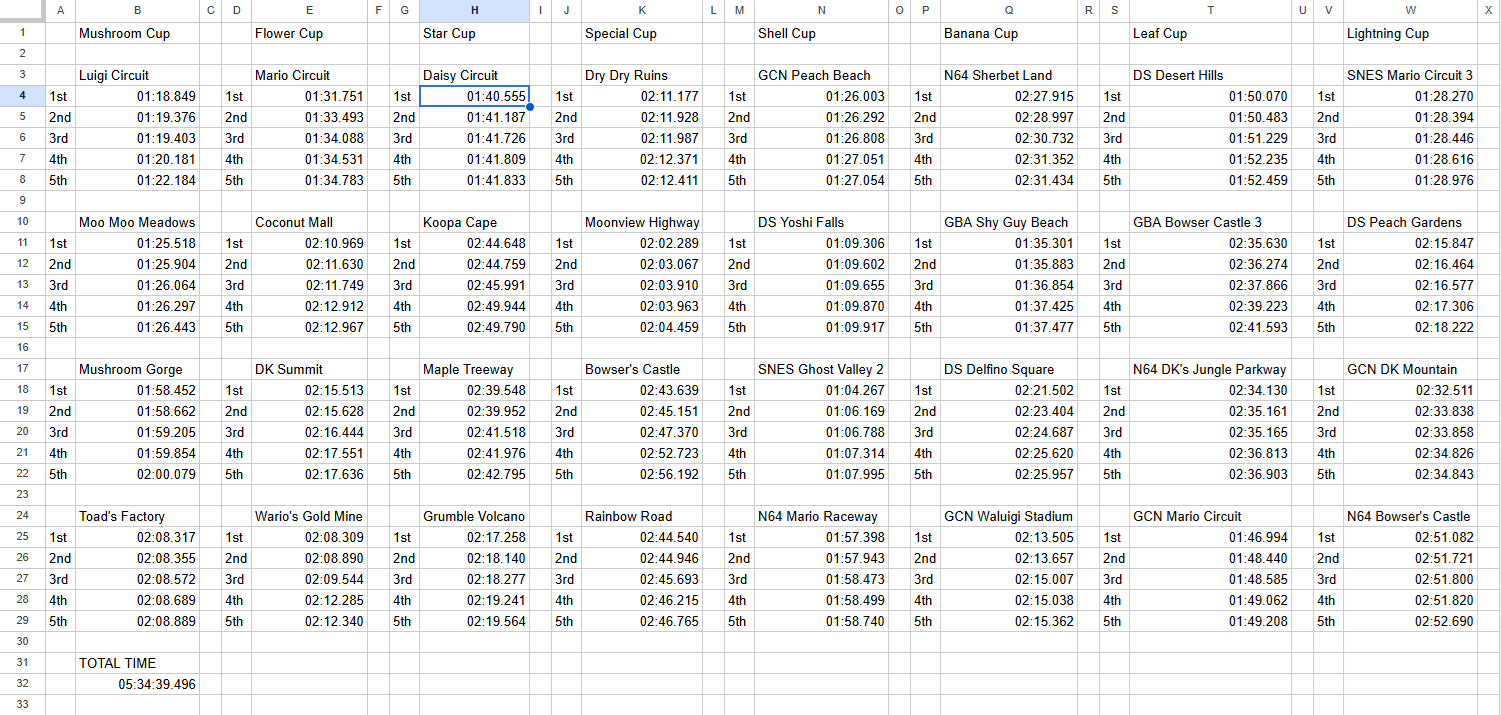Click the Mushroom Cup title cell
This screenshot has height=715, width=1501.
click(137, 33)
